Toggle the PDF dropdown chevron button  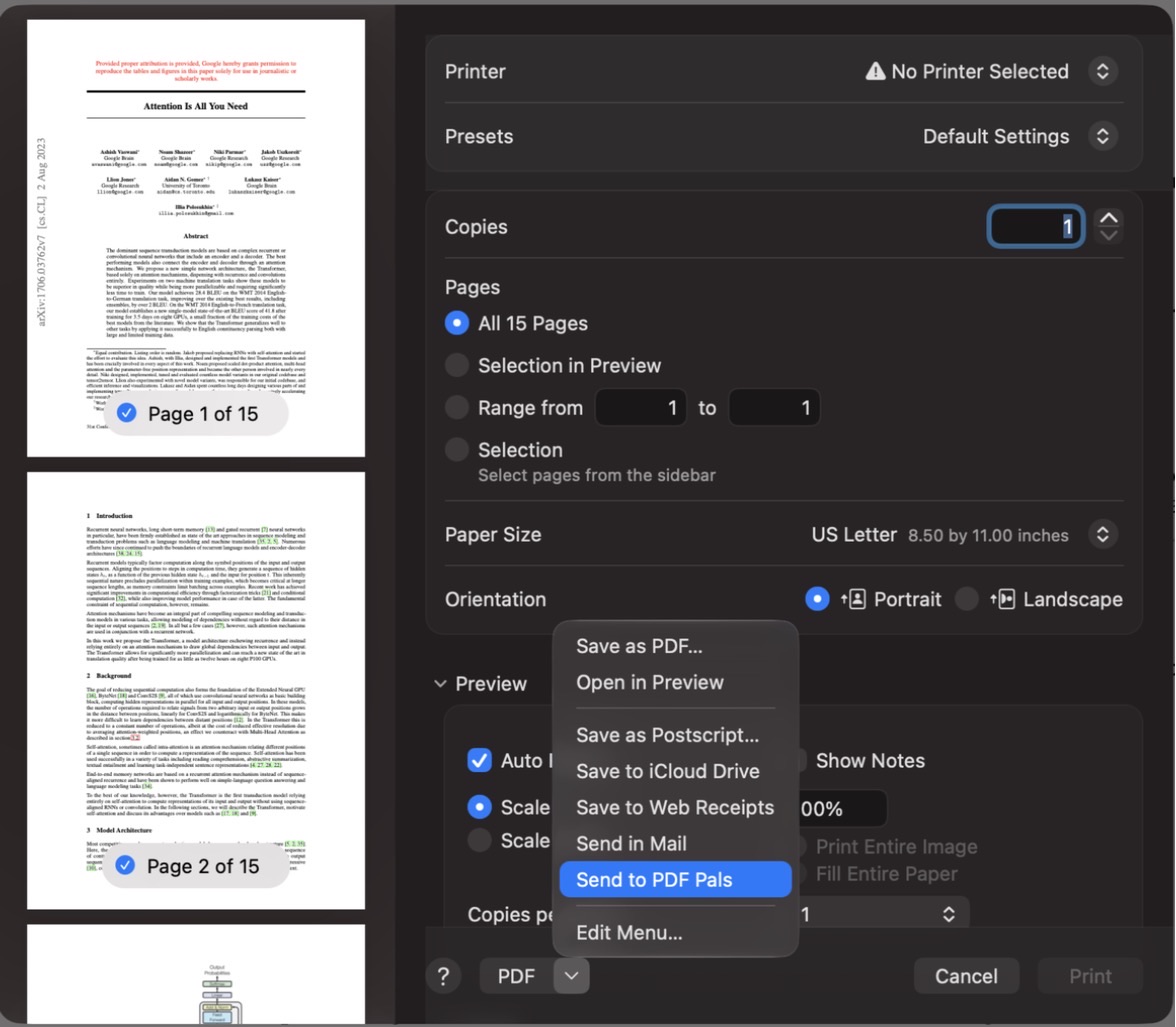572,976
